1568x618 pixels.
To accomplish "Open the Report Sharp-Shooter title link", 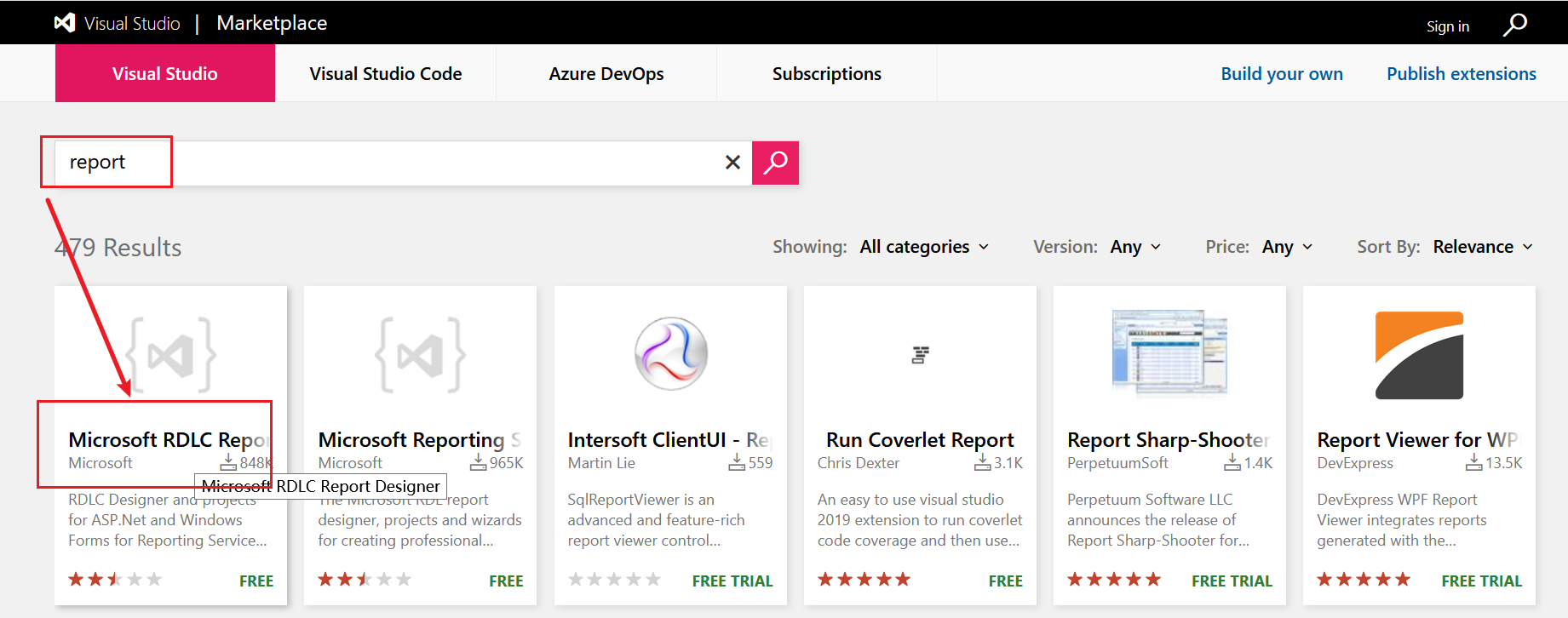I will click(1169, 440).
